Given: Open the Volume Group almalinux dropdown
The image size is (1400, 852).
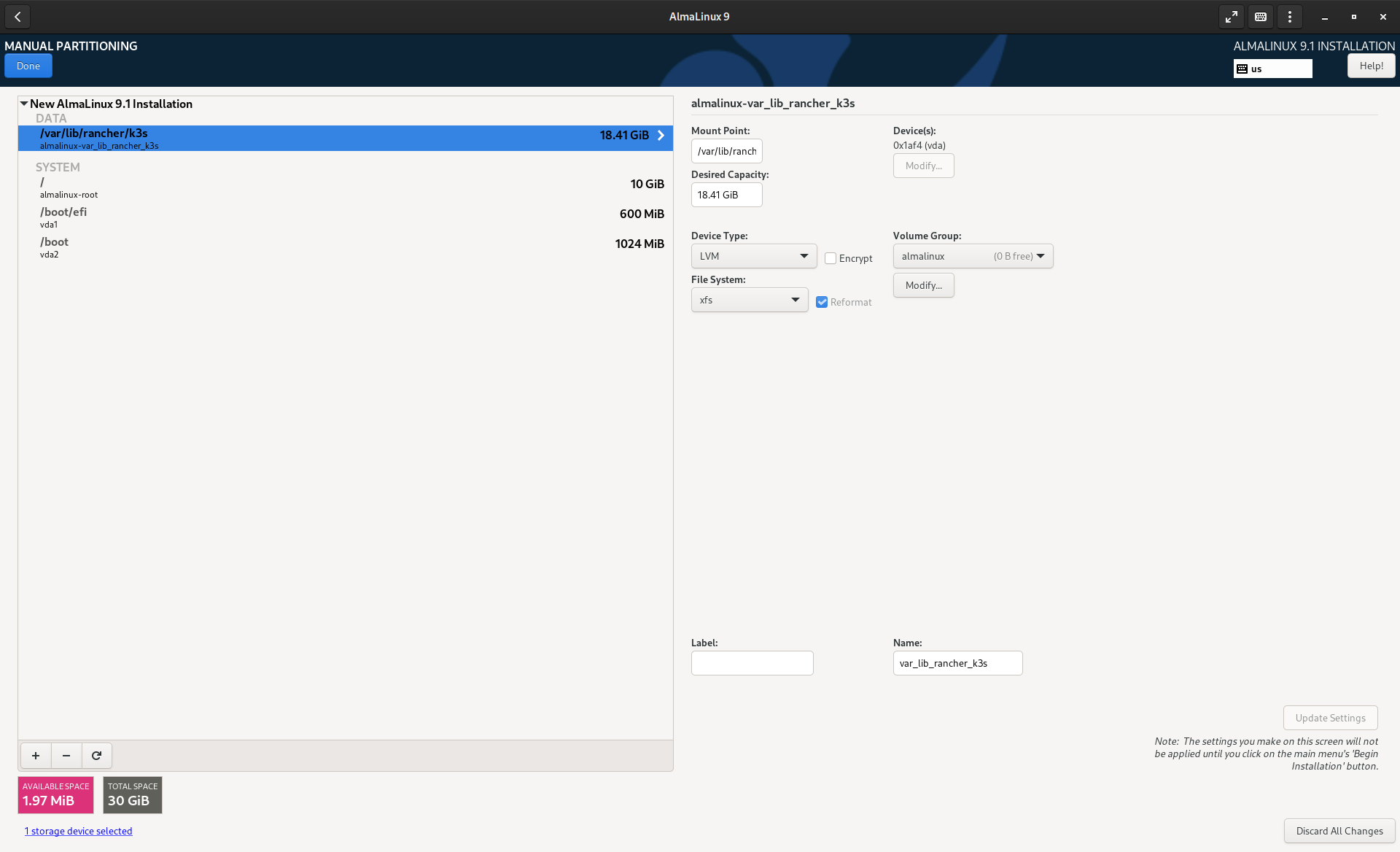Looking at the screenshot, I should 973,256.
